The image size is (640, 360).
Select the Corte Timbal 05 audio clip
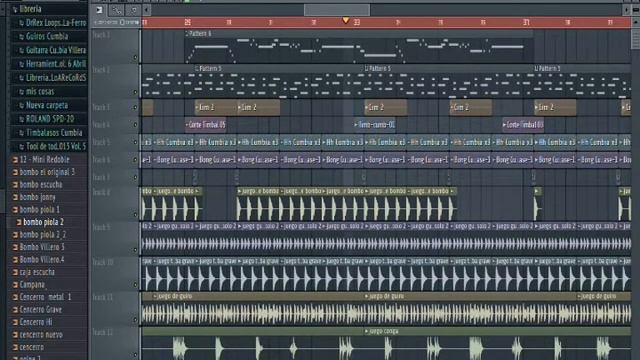tap(205, 124)
